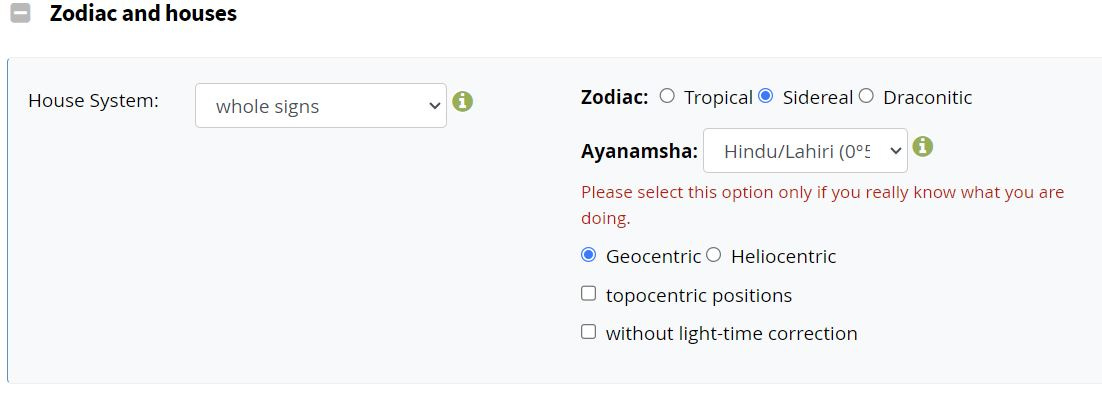The height and width of the screenshot is (399, 1102).
Task: Collapse the Zodiac and houses section
Action: pyautogui.click(x=21, y=13)
